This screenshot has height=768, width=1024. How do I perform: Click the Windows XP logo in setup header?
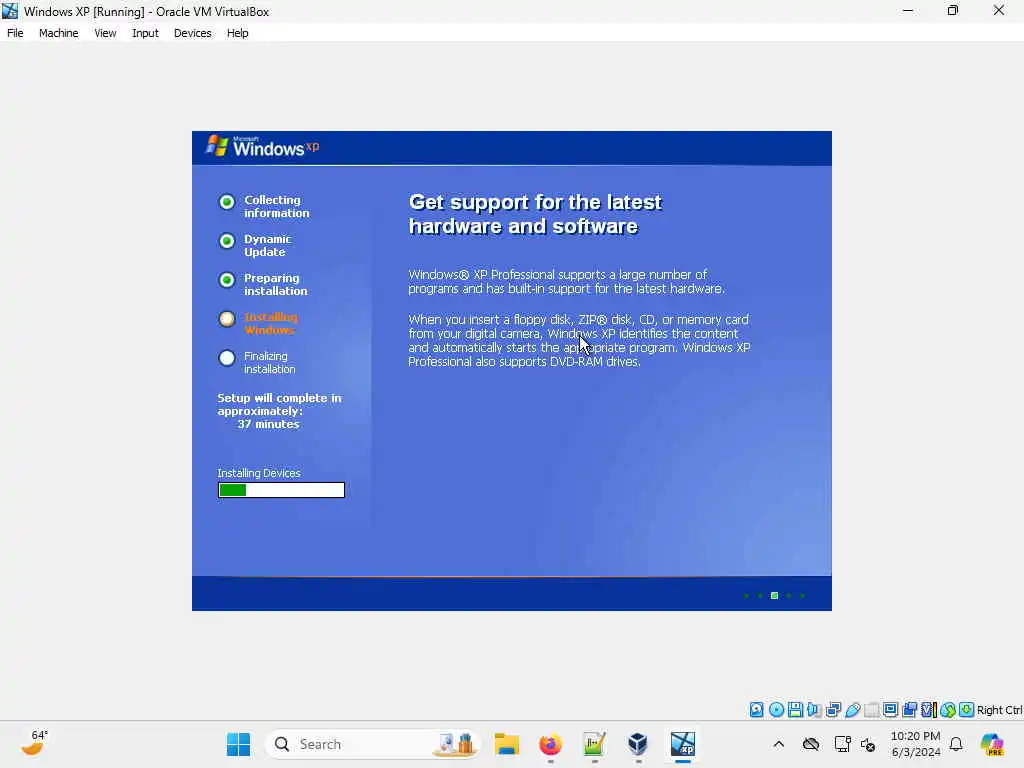[263, 147]
